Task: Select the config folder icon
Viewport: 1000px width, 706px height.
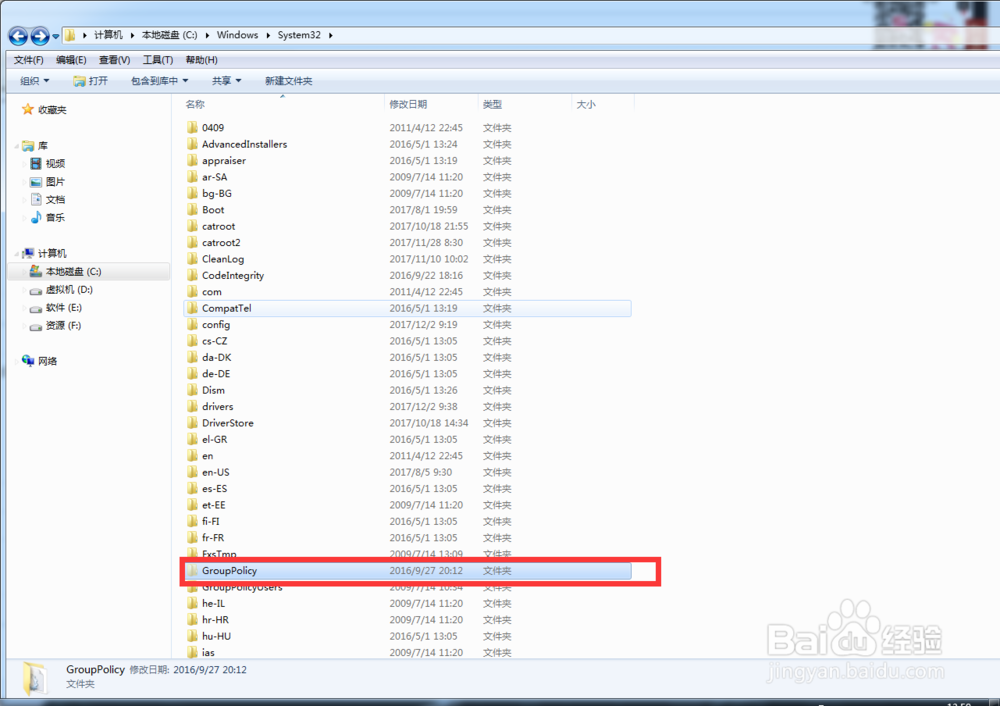Action: point(193,324)
